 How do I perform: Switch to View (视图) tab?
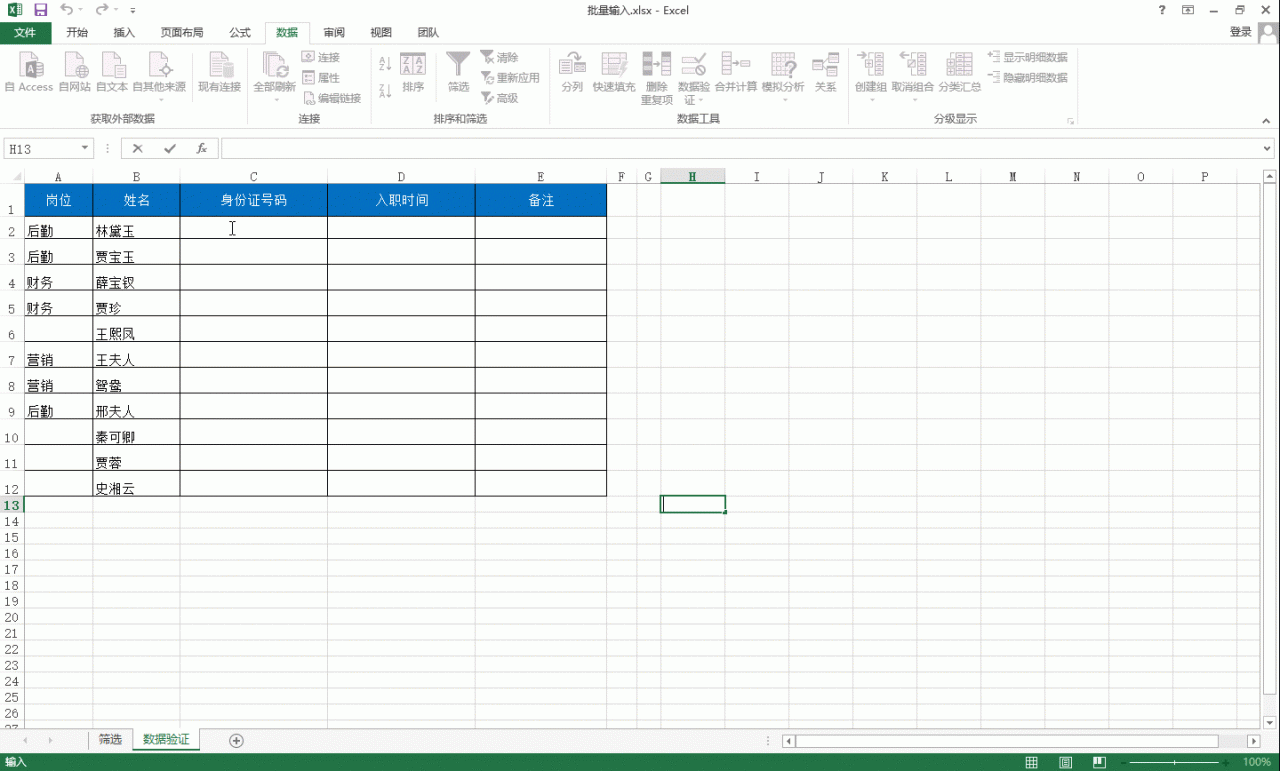click(x=381, y=33)
